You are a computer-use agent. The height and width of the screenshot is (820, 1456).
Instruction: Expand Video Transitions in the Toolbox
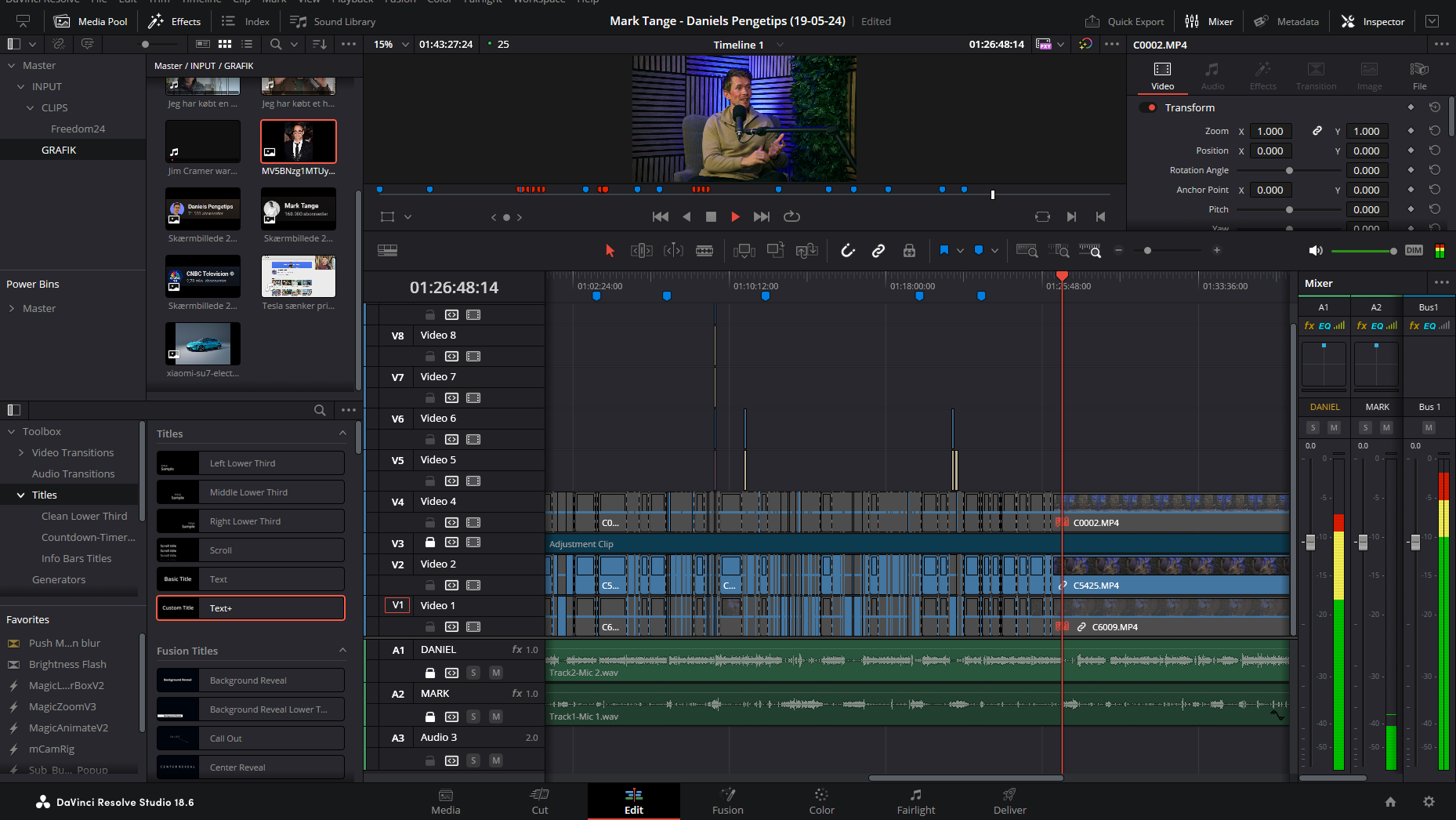click(x=21, y=452)
